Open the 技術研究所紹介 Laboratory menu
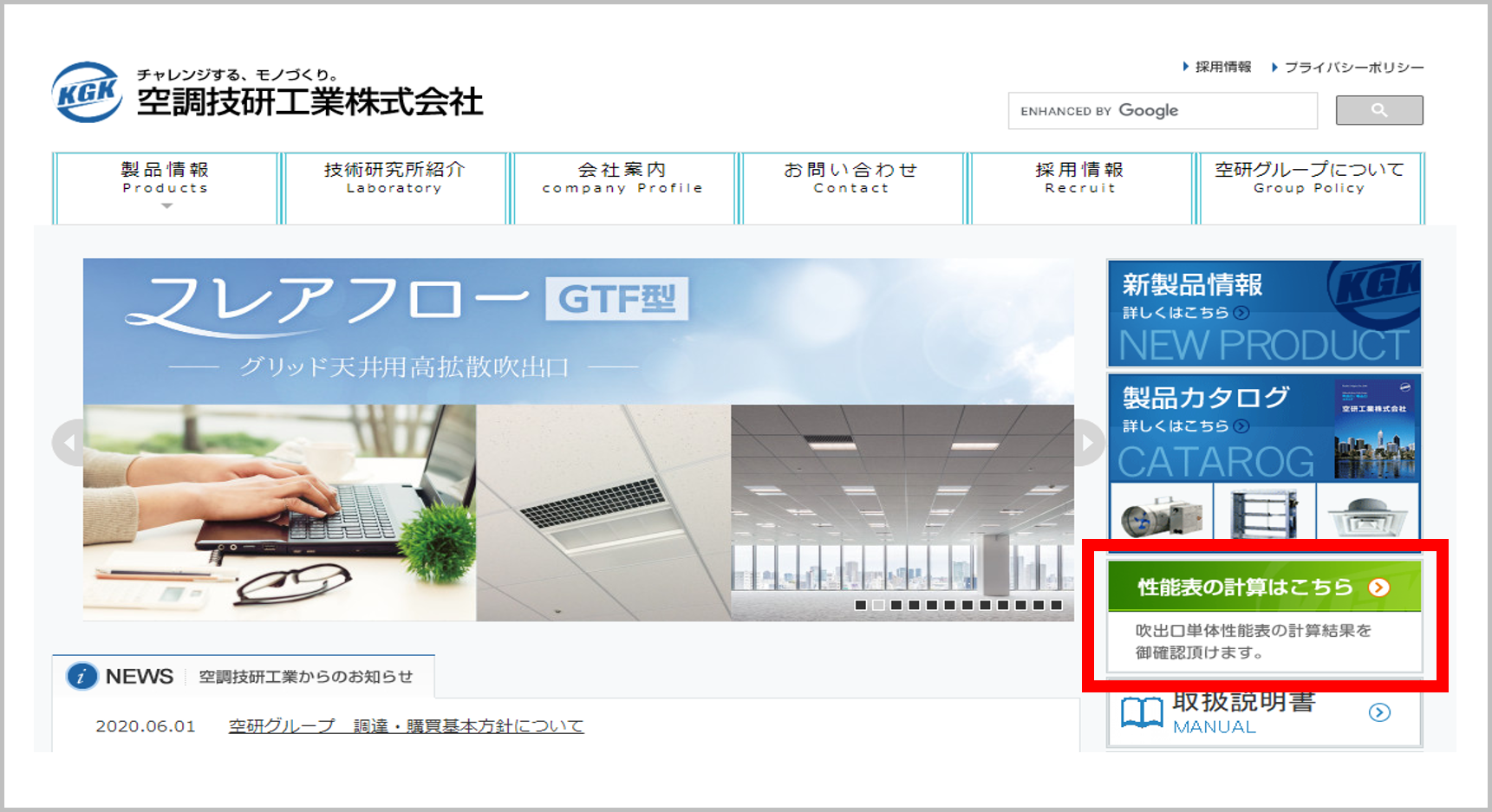Image resolution: width=1492 pixels, height=812 pixels. pyautogui.click(x=394, y=178)
